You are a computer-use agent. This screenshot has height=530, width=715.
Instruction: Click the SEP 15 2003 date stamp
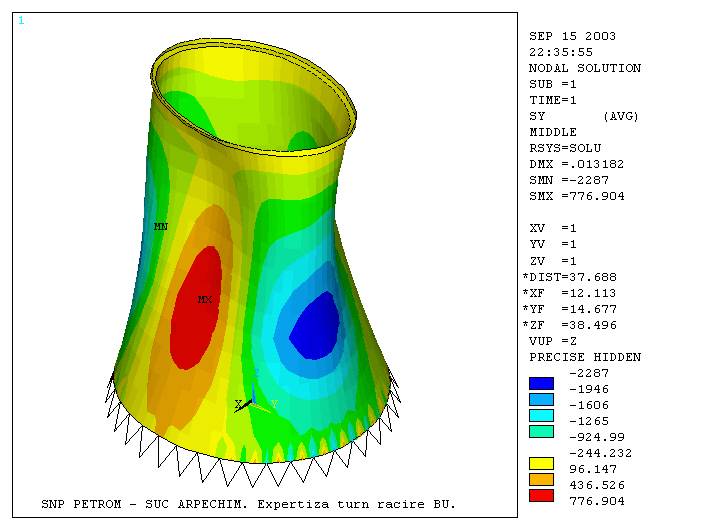[x=572, y=36]
